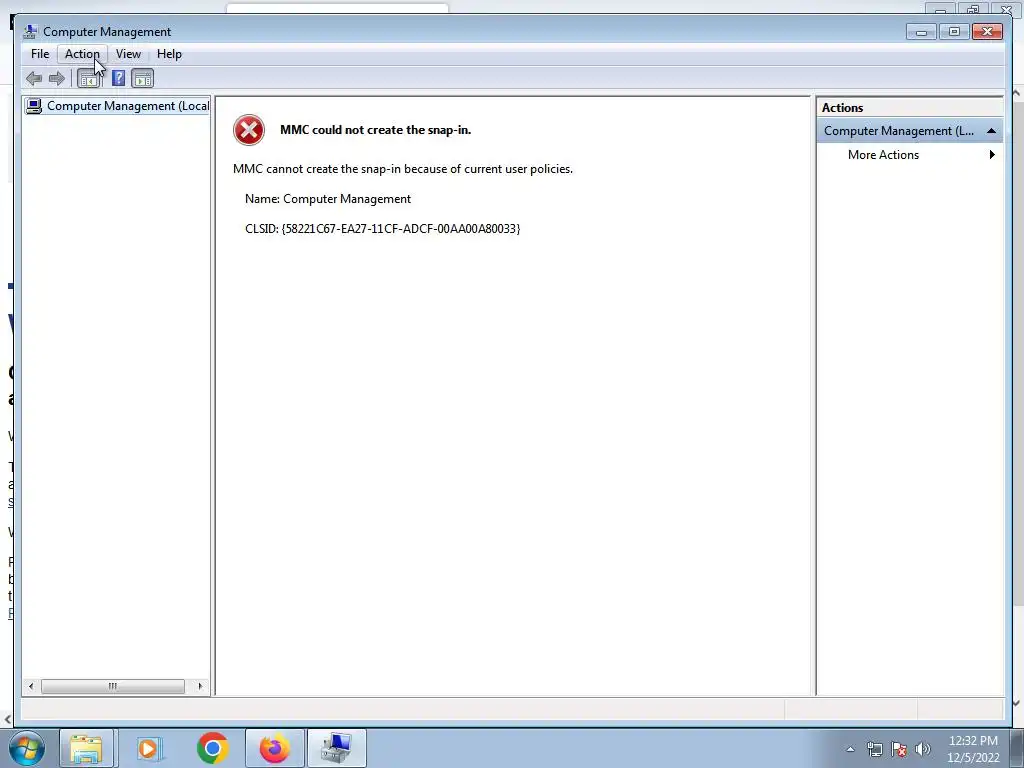1024x768 pixels.
Task: Click the Action Center flag icon
Action: 899,749
